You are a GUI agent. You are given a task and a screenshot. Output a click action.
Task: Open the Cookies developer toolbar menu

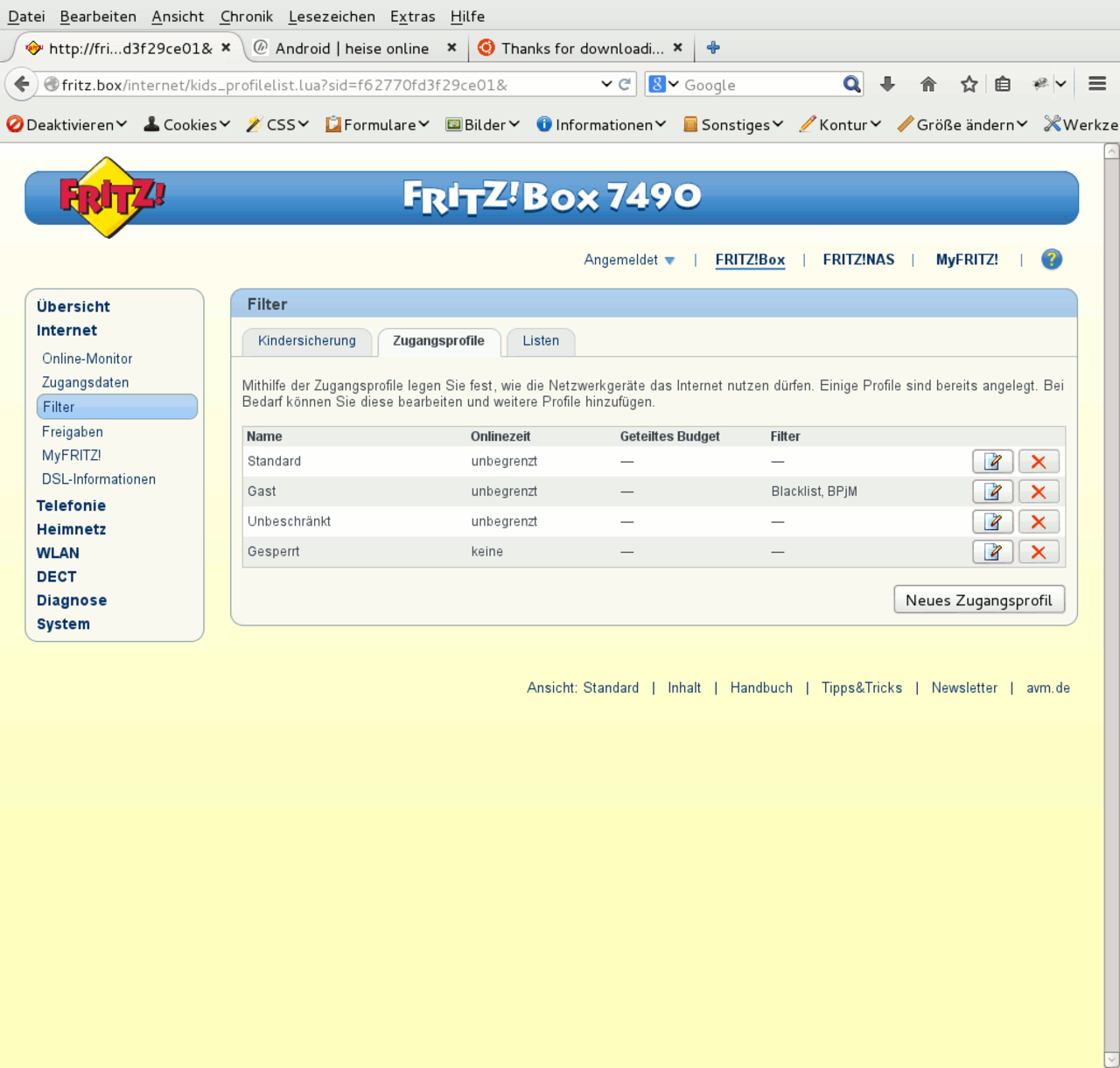point(187,124)
